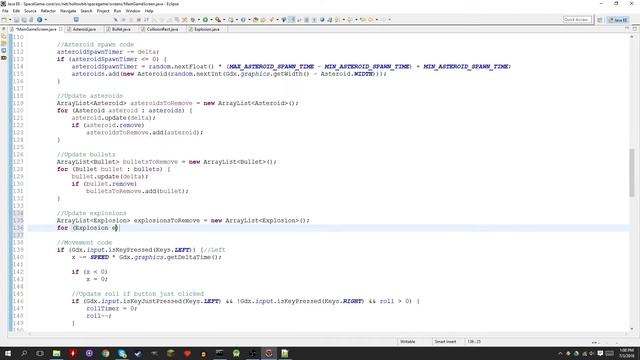Image resolution: width=640 pixels, height=360 pixels.
Task: Click the Debug bug toolbar icon
Action: [193, 20]
